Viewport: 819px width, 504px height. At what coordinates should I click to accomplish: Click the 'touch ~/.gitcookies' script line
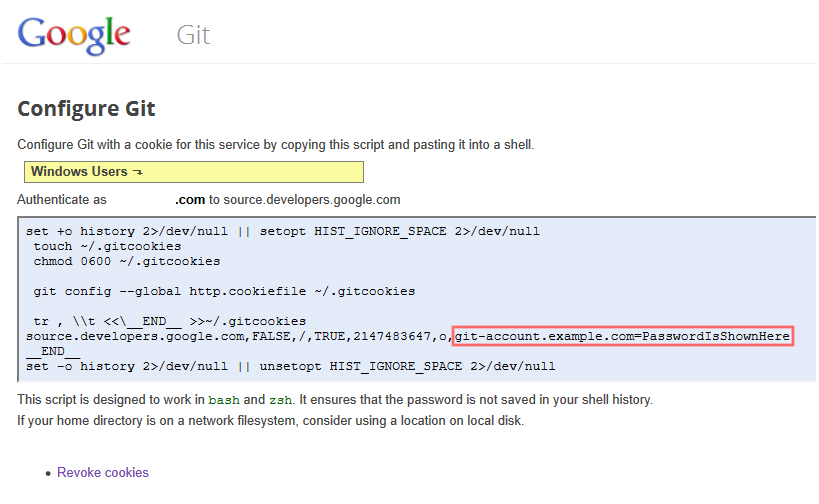point(107,246)
